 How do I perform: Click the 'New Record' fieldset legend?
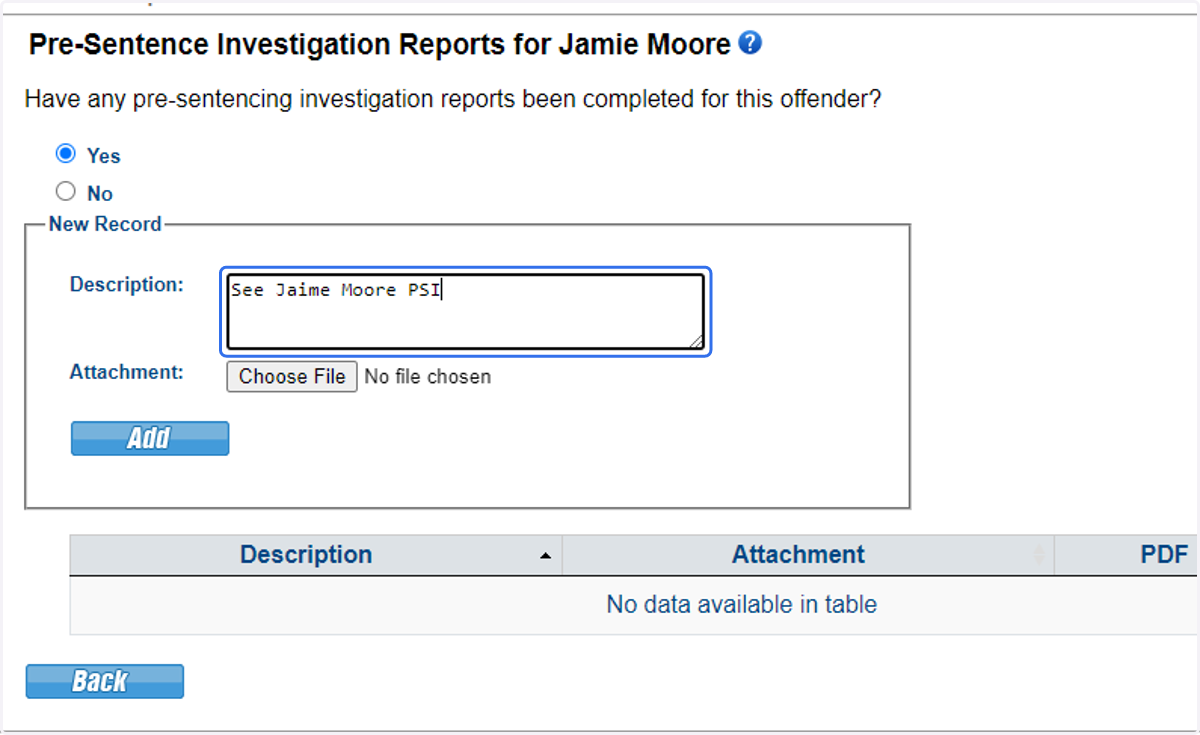[105, 224]
